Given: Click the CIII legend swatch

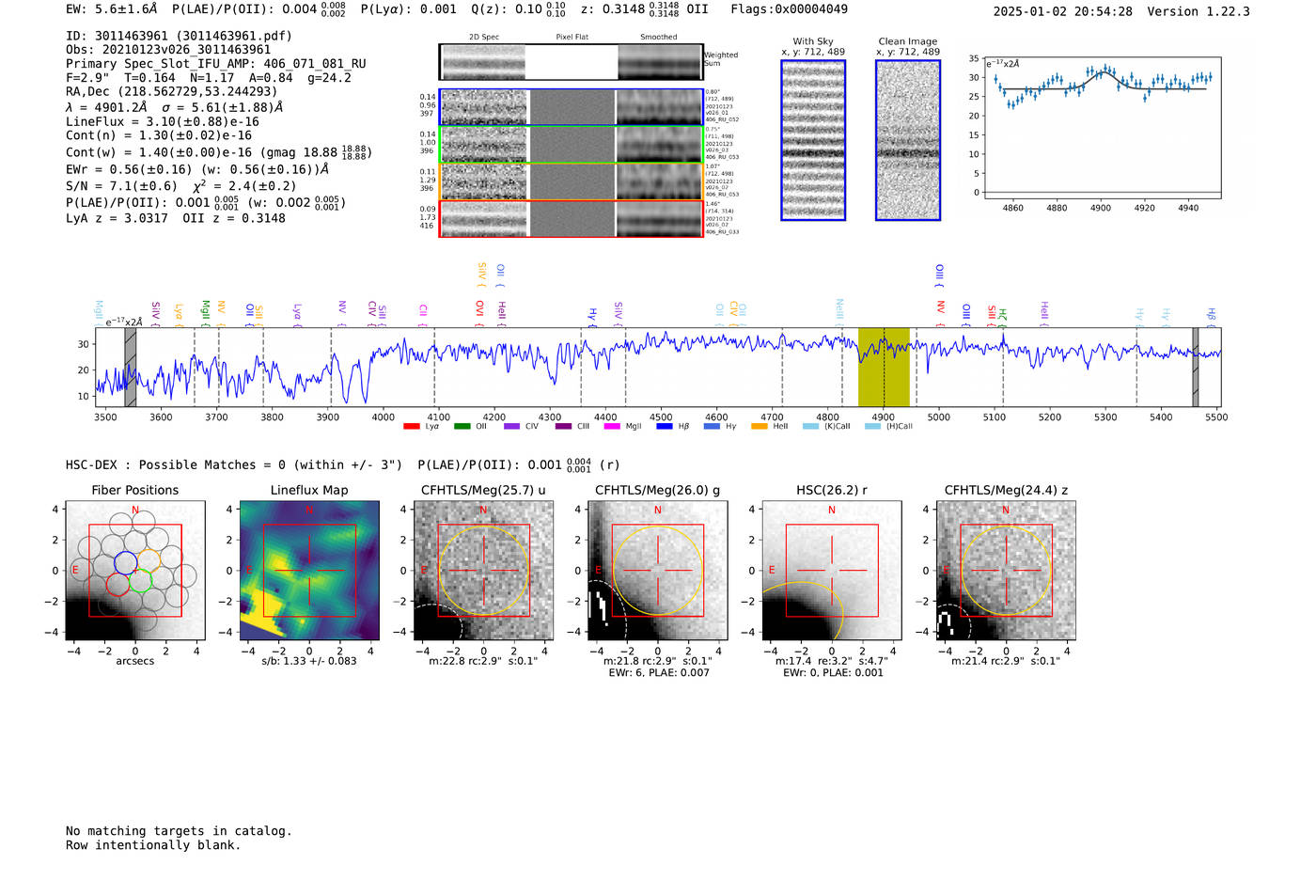Looking at the screenshot, I should (562, 427).
